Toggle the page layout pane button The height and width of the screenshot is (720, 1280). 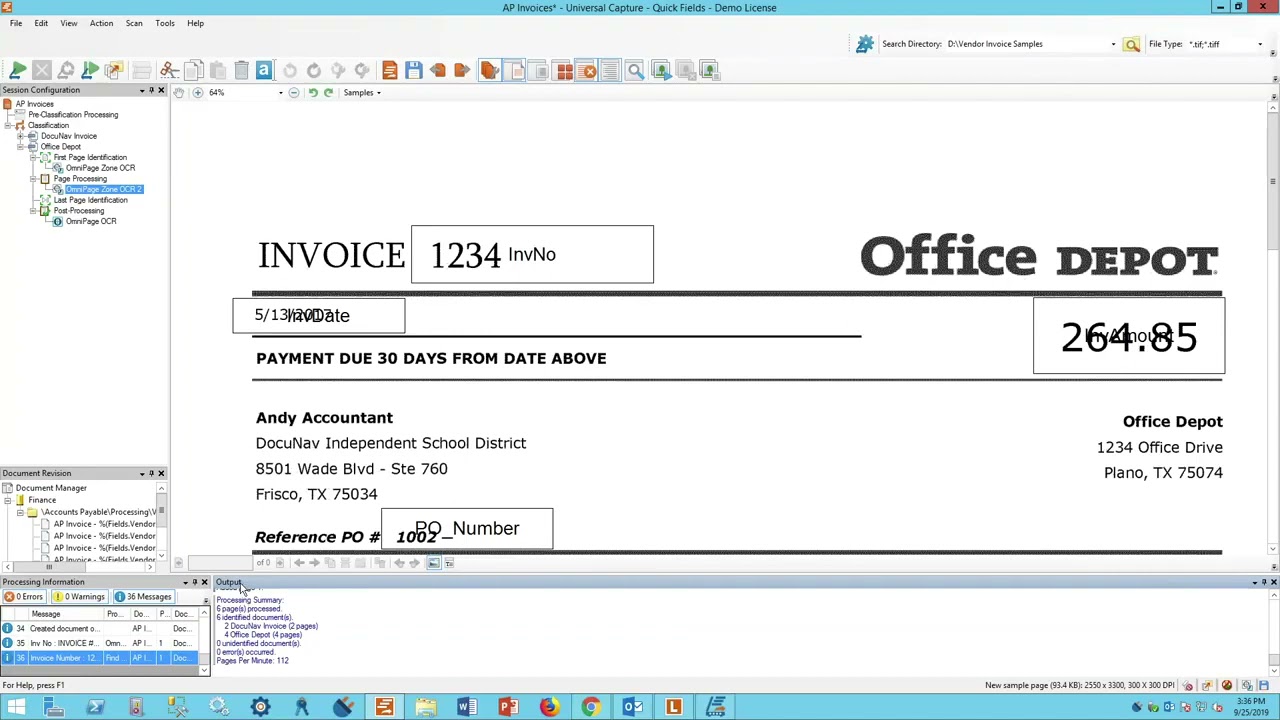pos(514,70)
